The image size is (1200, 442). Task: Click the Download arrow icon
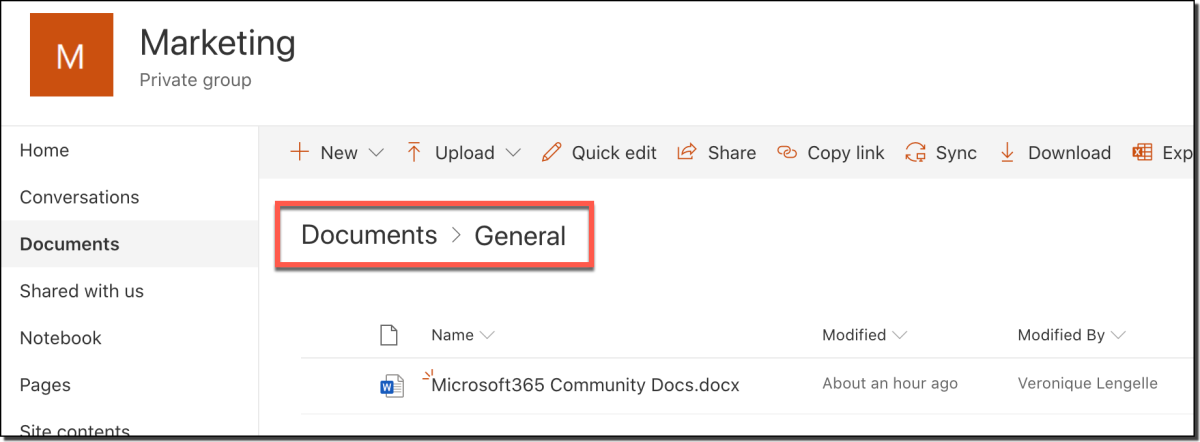1007,152
